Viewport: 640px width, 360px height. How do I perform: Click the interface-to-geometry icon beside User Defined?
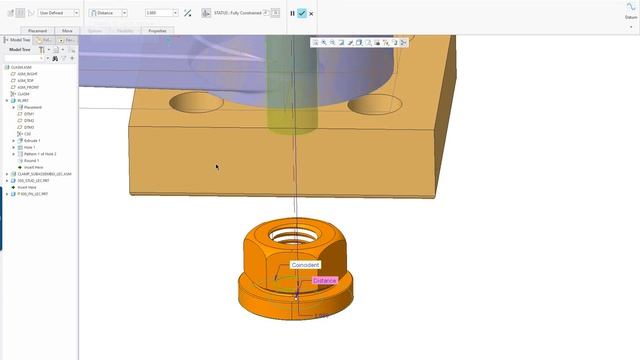[x=31, y=13]
